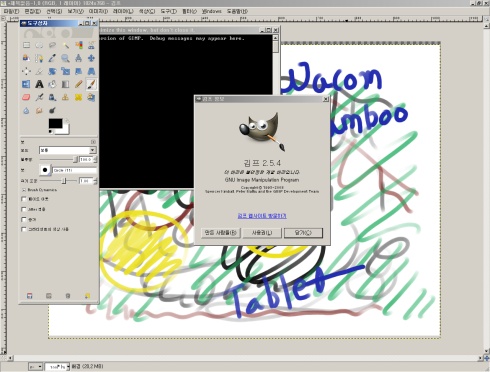Open the Windows menu
The width and height of the screenshot is (490, 372).
[211, 11]
